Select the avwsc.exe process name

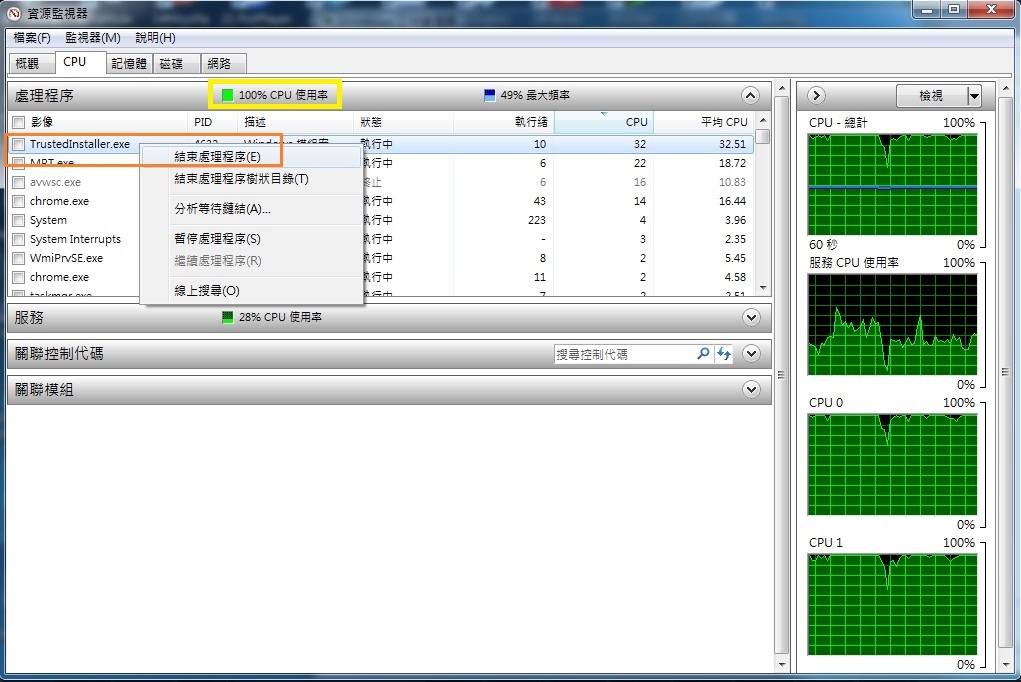point(55,182)
